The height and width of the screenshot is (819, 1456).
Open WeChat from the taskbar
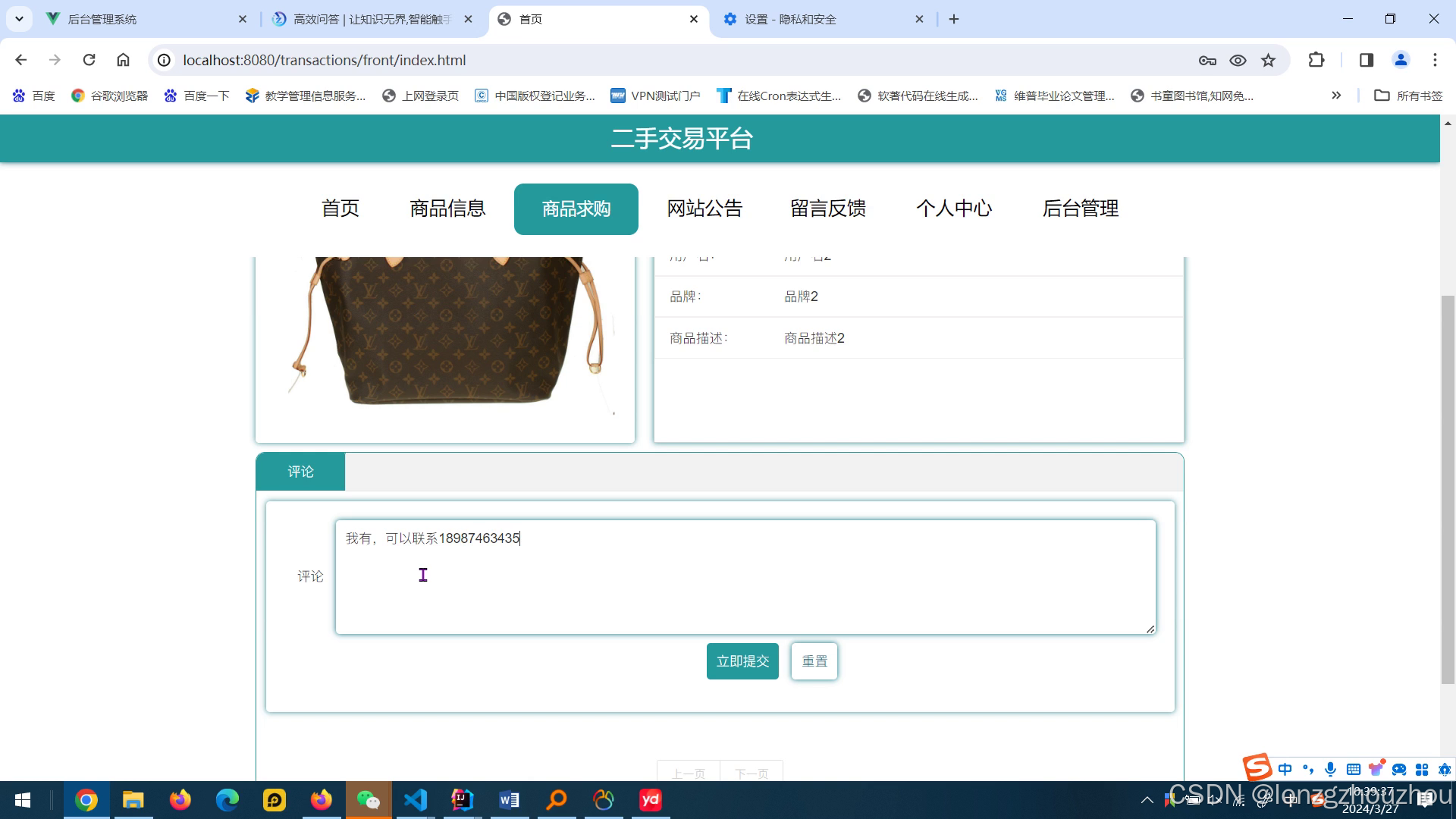point(369,800)
